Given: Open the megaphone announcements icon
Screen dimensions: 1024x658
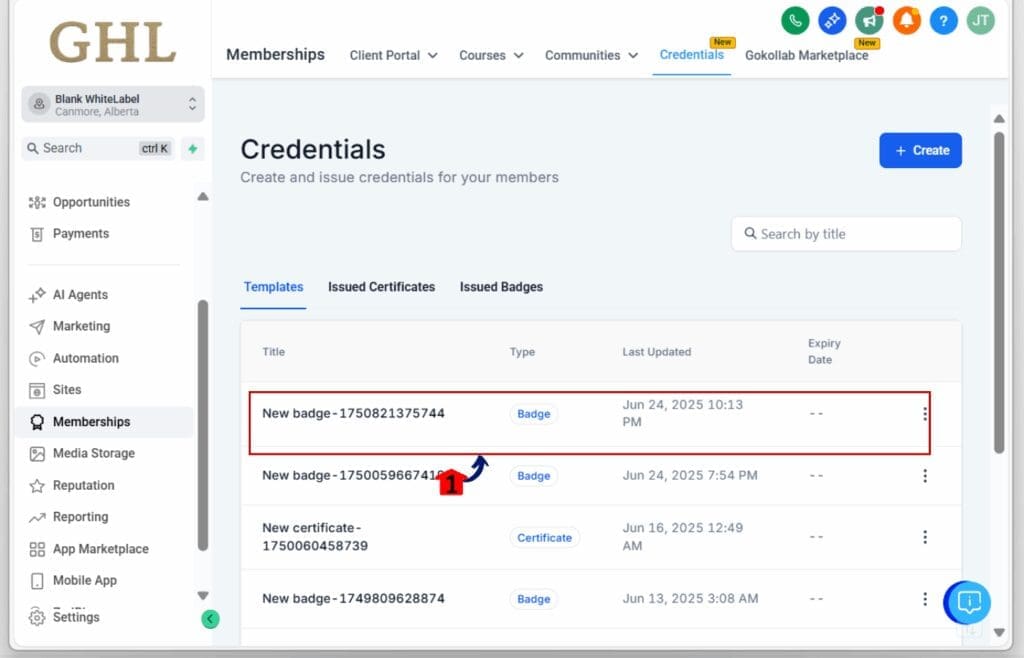Looking at the screenshot, I should click(869, 20).
